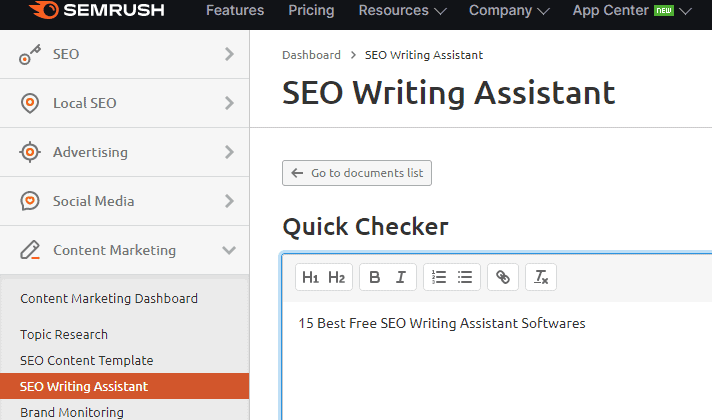Click the Local SEO pin icon
Screen dimensions: 712x420
[30, 103]
